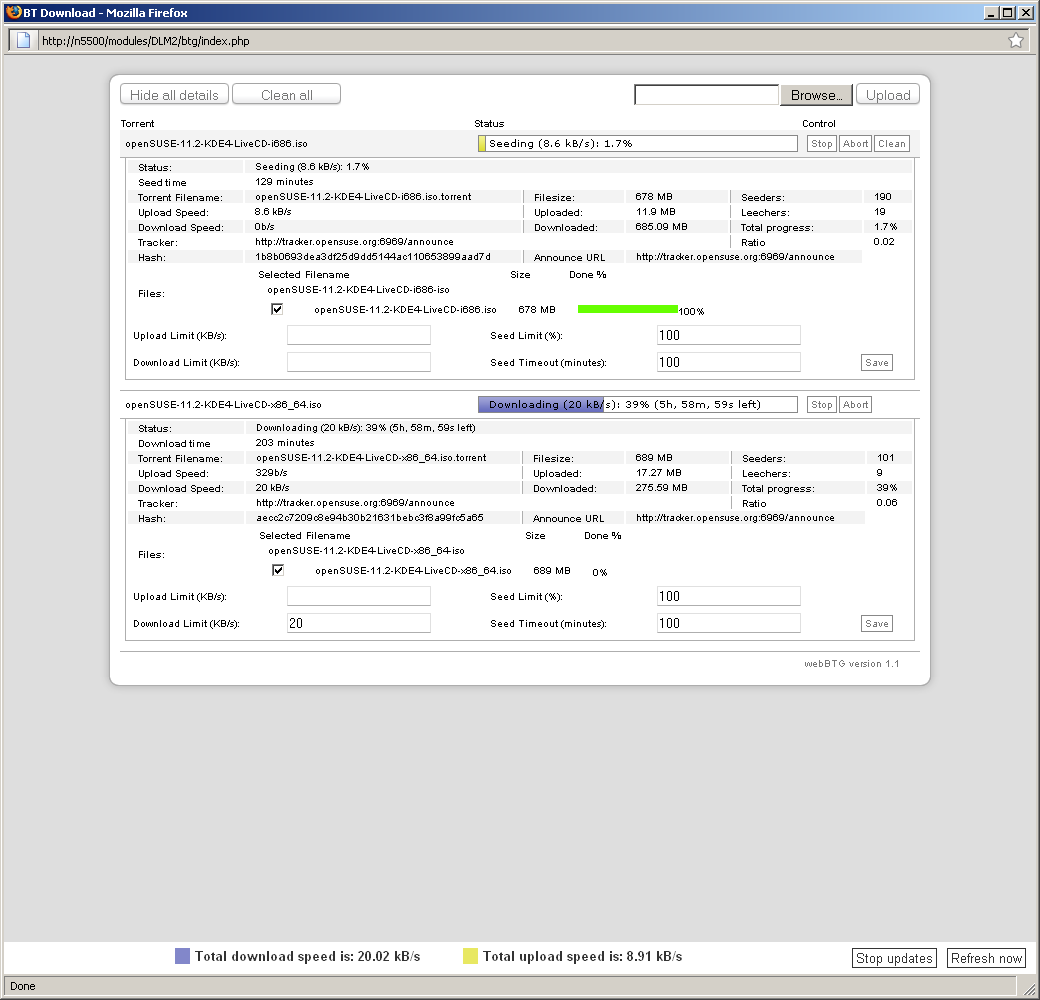
Task: Focus Upload Limit field of x86_64 torrent
Action: [359, 596]
